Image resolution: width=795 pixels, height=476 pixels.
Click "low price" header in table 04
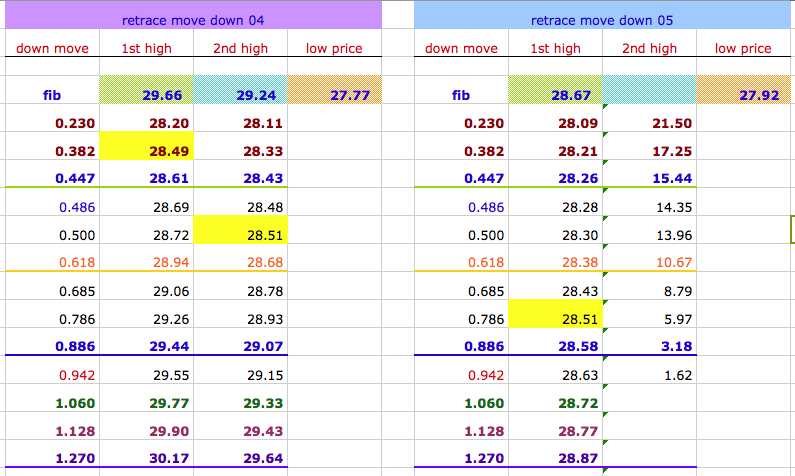coord(334,48)
